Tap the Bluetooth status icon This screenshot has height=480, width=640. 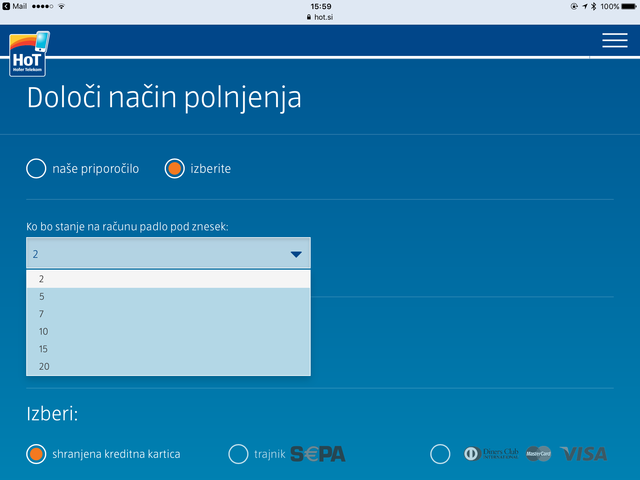pos(594,6)
